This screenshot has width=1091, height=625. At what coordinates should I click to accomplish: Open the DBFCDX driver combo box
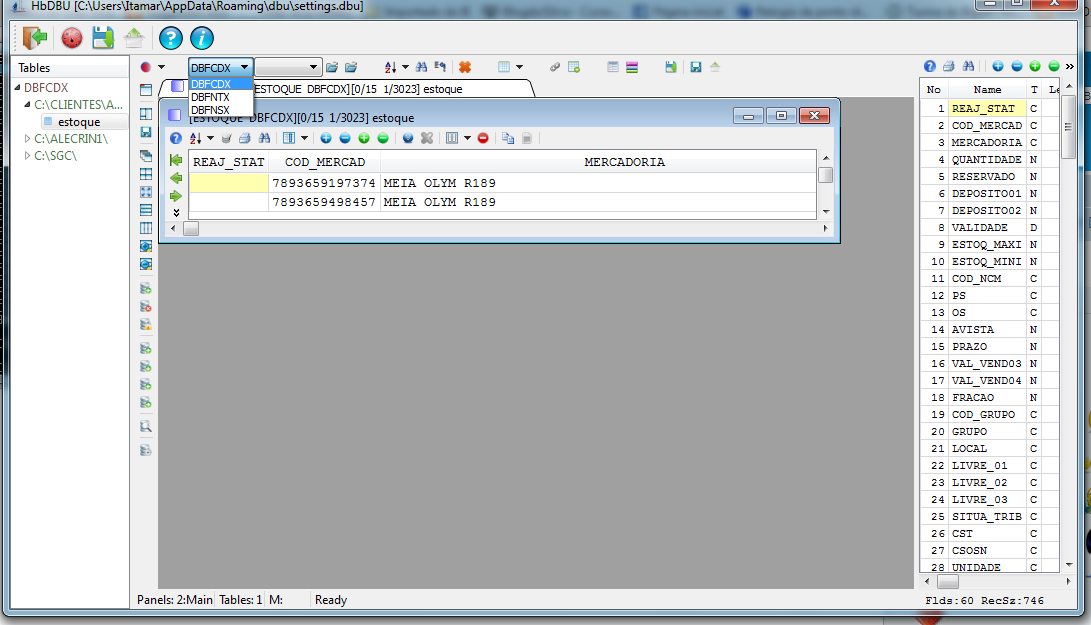pyautogui.click(x=220, y=68)
